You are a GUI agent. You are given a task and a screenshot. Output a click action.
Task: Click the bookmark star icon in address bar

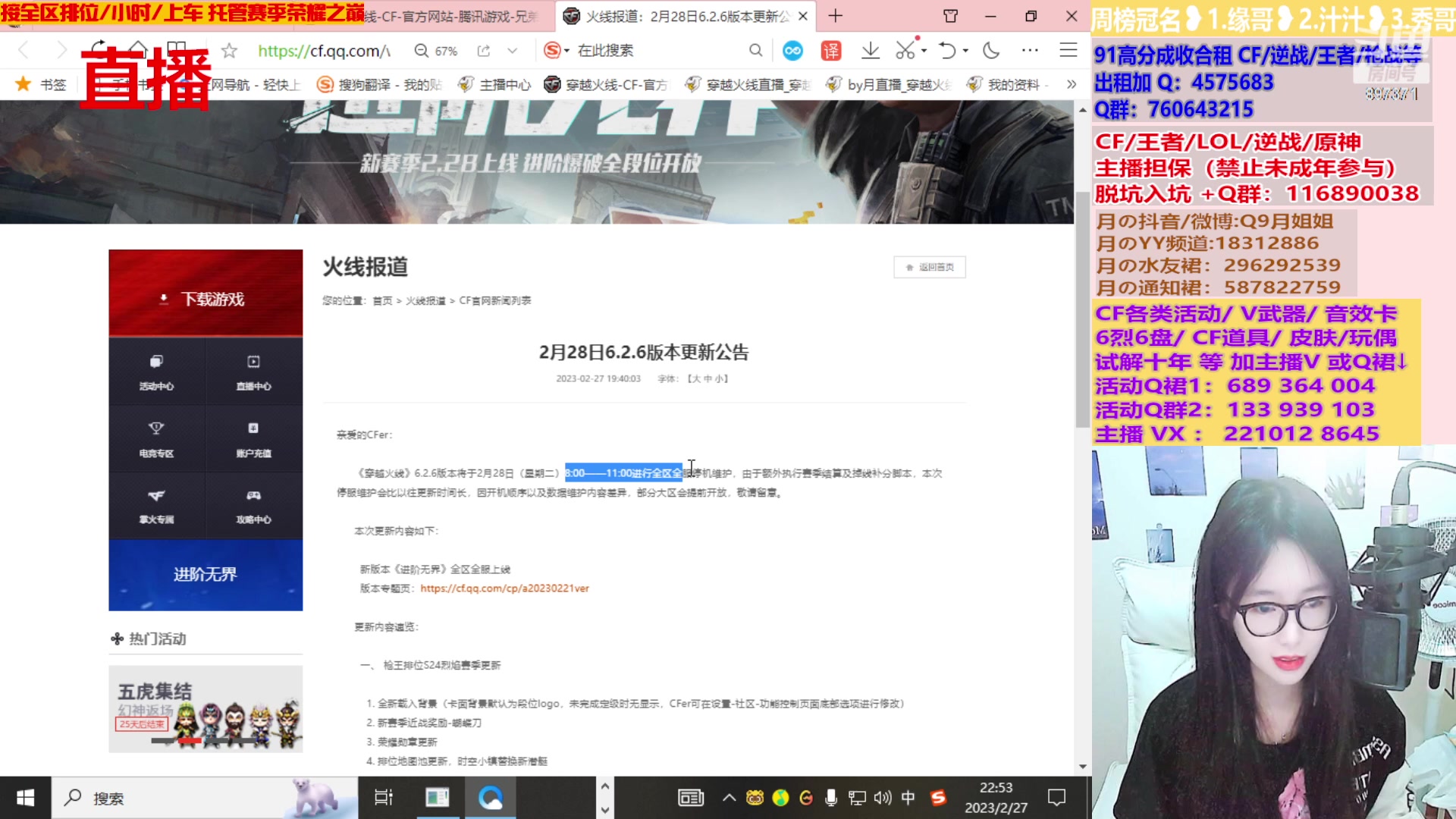point(229,51)
